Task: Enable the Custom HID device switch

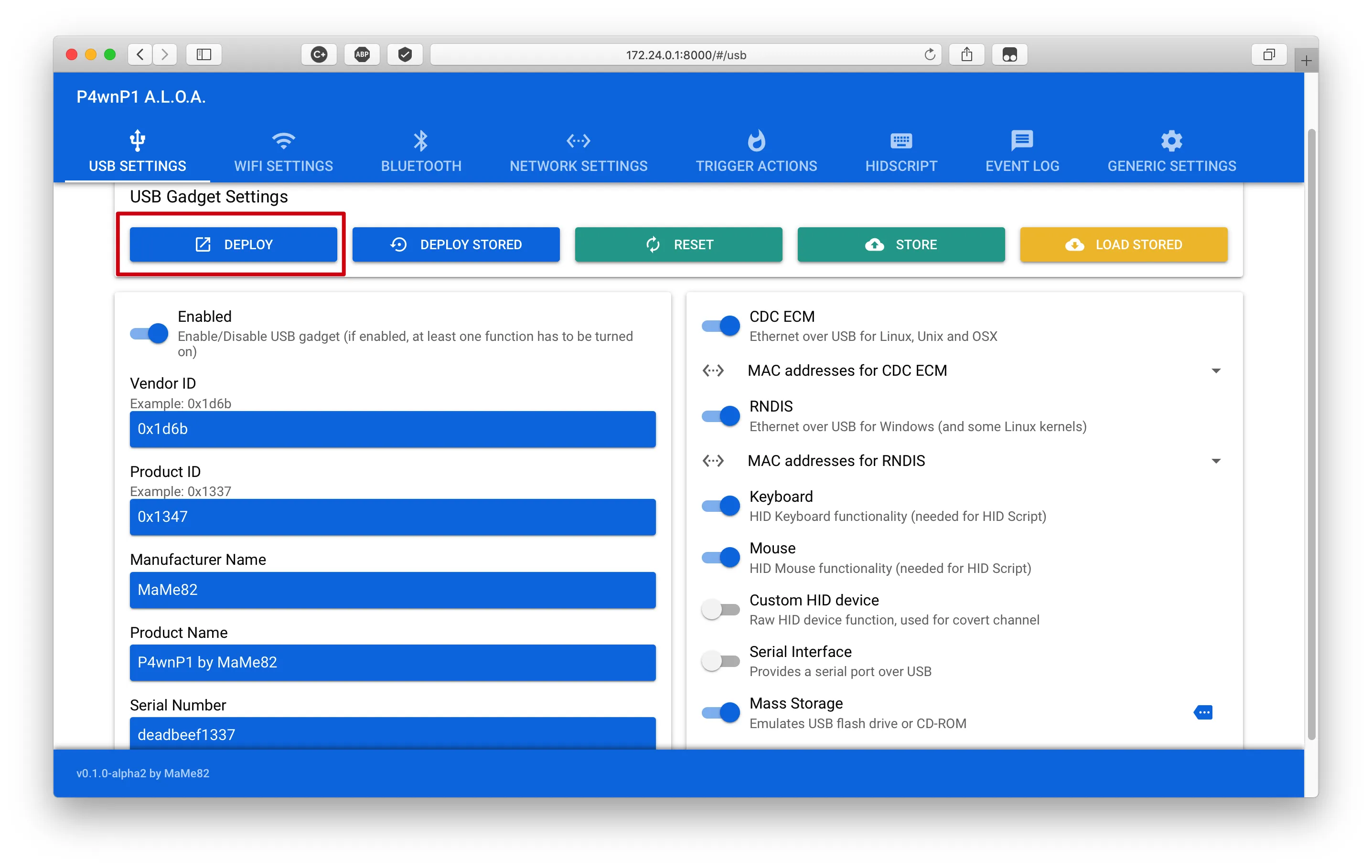Action: [x=721, y=609]
